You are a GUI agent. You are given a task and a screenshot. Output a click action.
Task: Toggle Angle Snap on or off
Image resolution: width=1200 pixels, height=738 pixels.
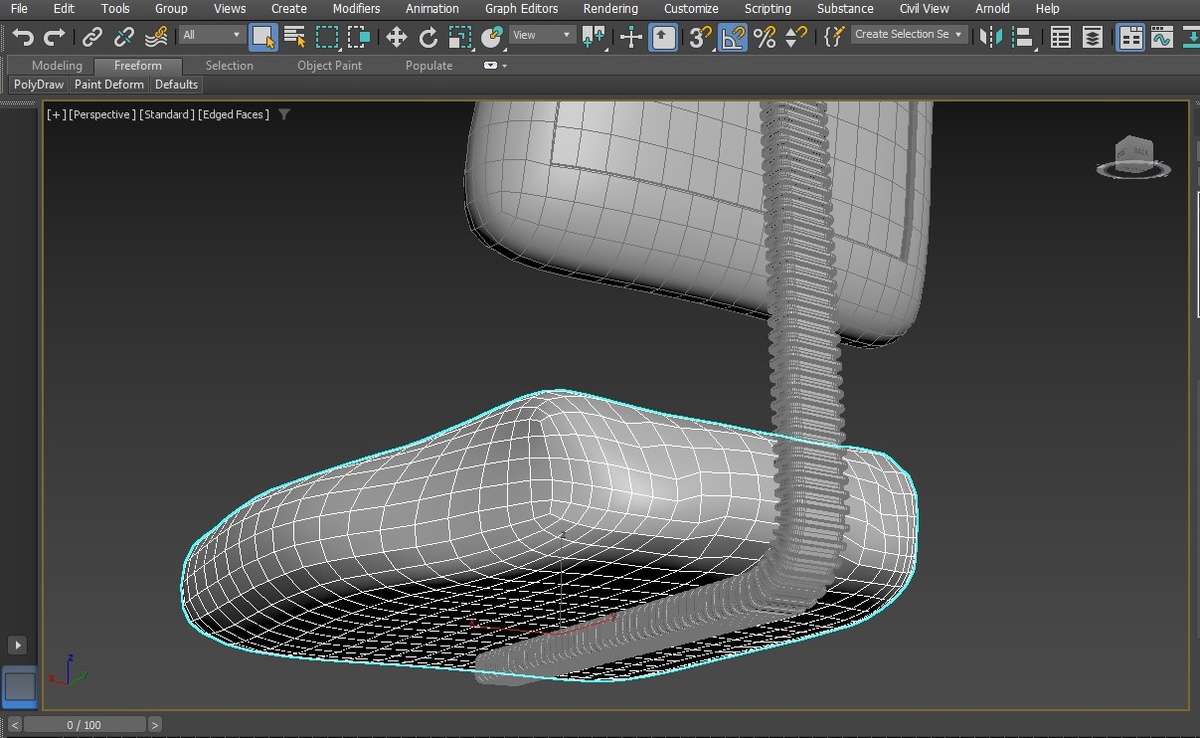[x=733, y=37]
